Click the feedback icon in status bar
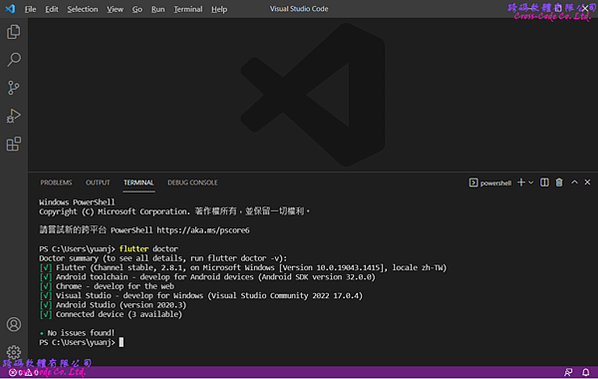 click(568, 372)
